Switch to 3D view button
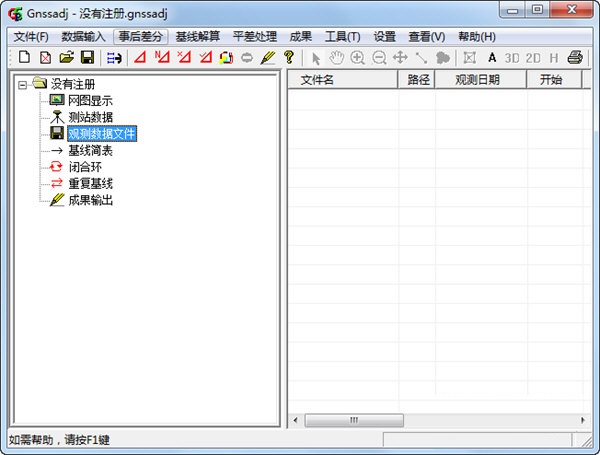Image resolution: width=600 pixels, height=455 pixels. coord(512,58)
